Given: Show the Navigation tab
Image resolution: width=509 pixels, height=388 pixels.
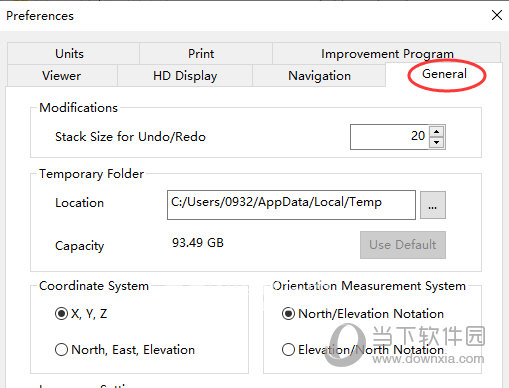Looking at the screenshot, I should [319, 76].
